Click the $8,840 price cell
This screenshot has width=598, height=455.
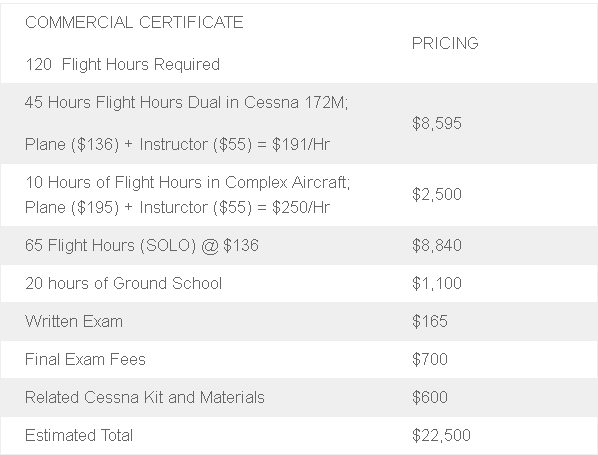(437, 245)
